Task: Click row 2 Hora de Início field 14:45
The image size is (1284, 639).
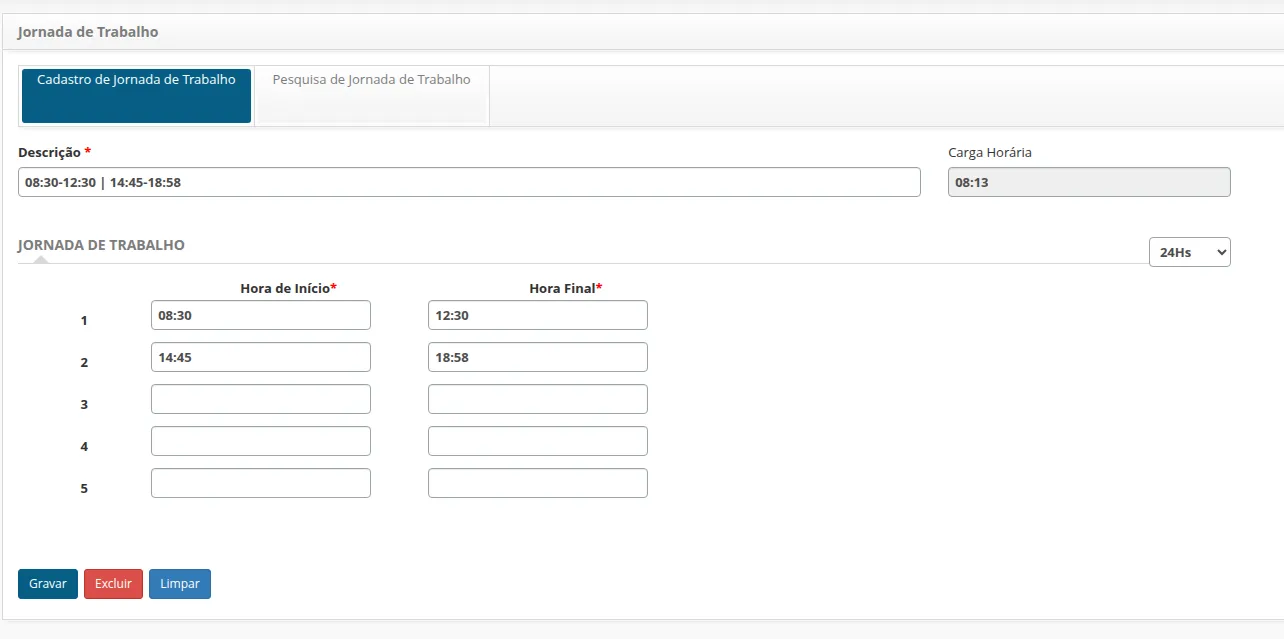Action: click(x=261, y=357)
